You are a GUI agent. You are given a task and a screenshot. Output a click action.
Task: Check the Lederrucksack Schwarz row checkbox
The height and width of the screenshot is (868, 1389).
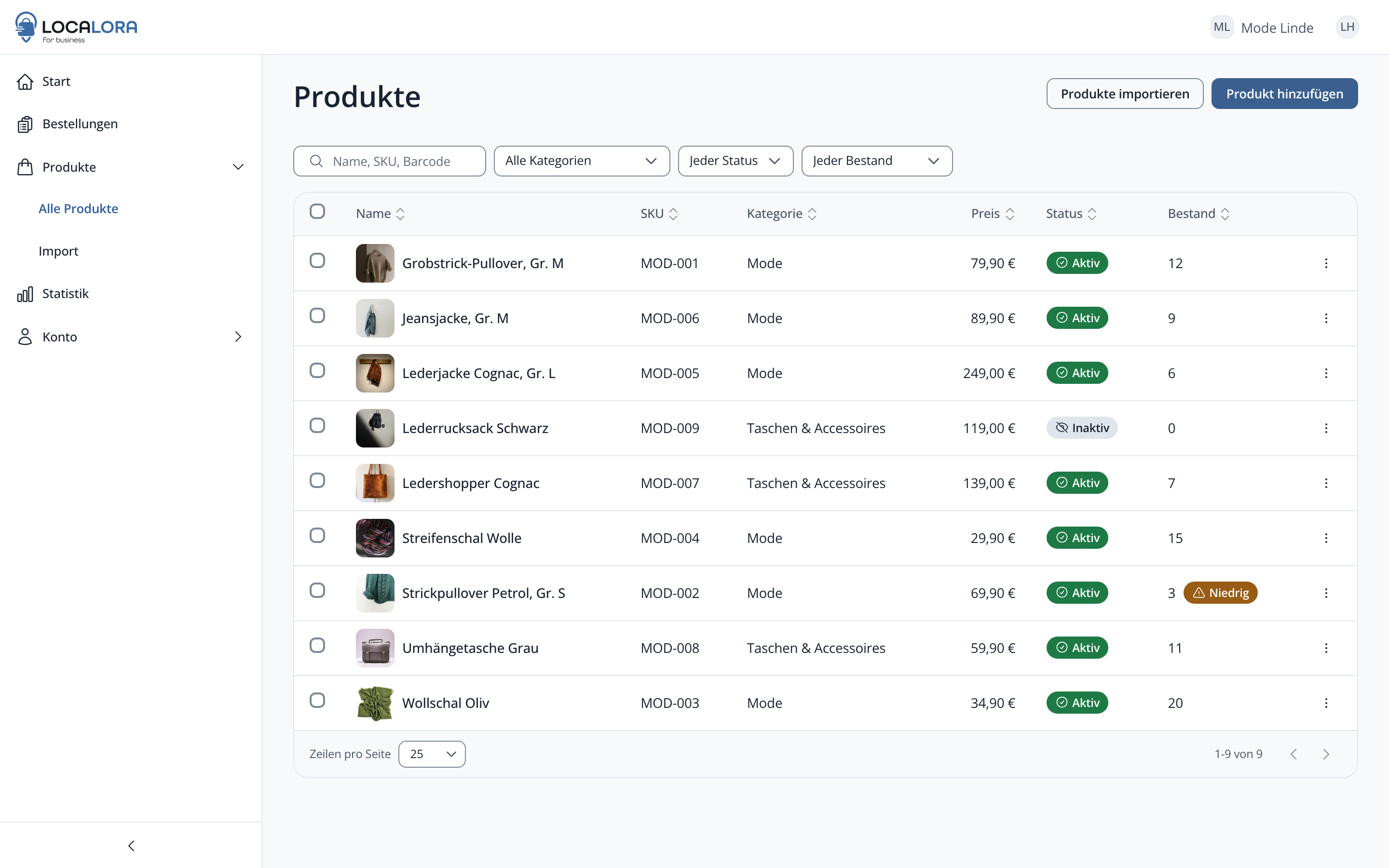pyautogui.click(x=317, y=425)
